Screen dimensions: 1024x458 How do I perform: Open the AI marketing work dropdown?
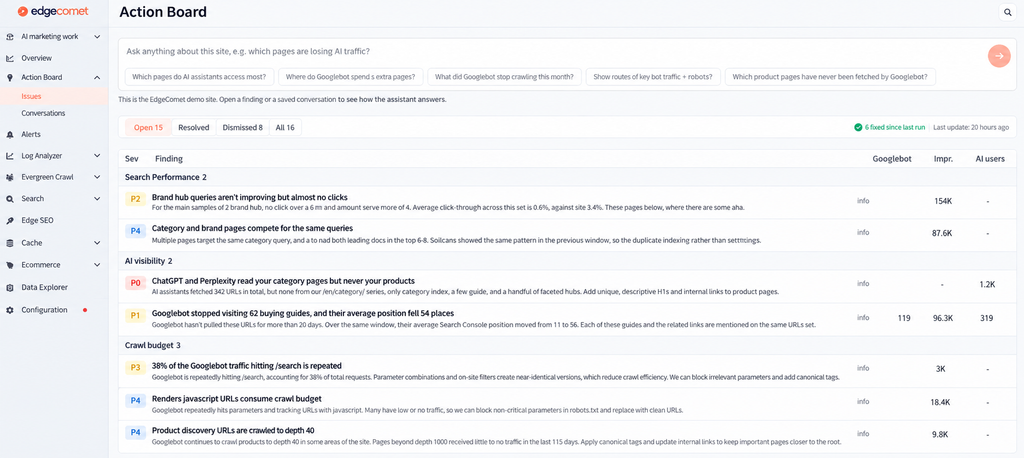pos(97,37)
